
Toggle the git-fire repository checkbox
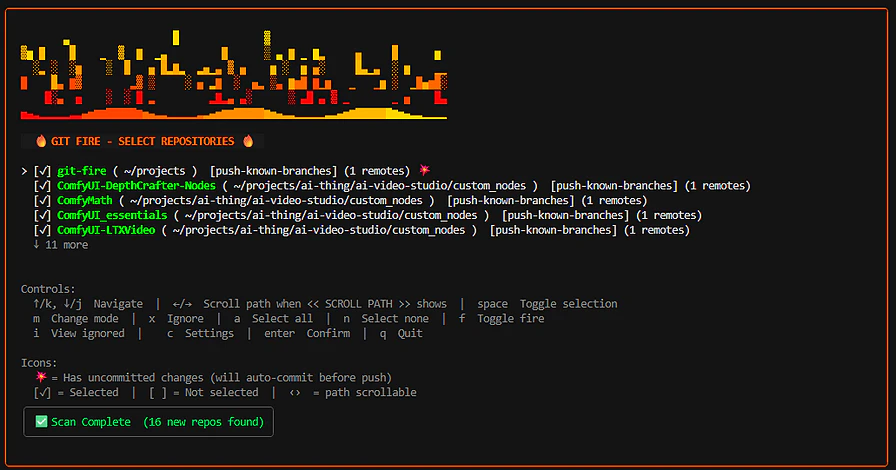click(x=42, y=171)
